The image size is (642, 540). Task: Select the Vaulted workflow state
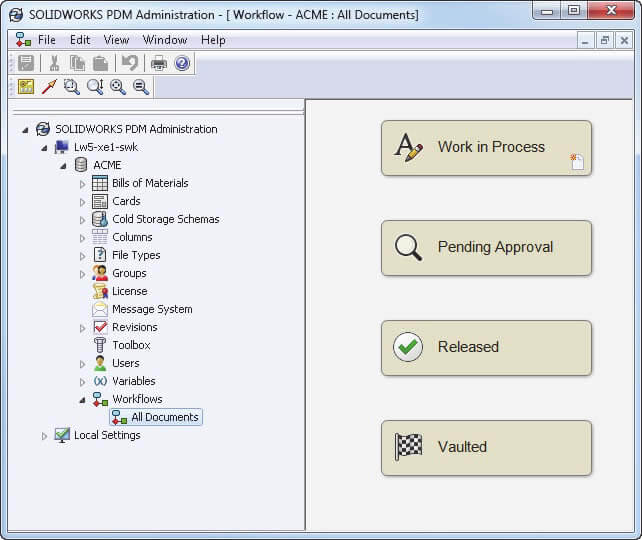click(x=486, y=448)
